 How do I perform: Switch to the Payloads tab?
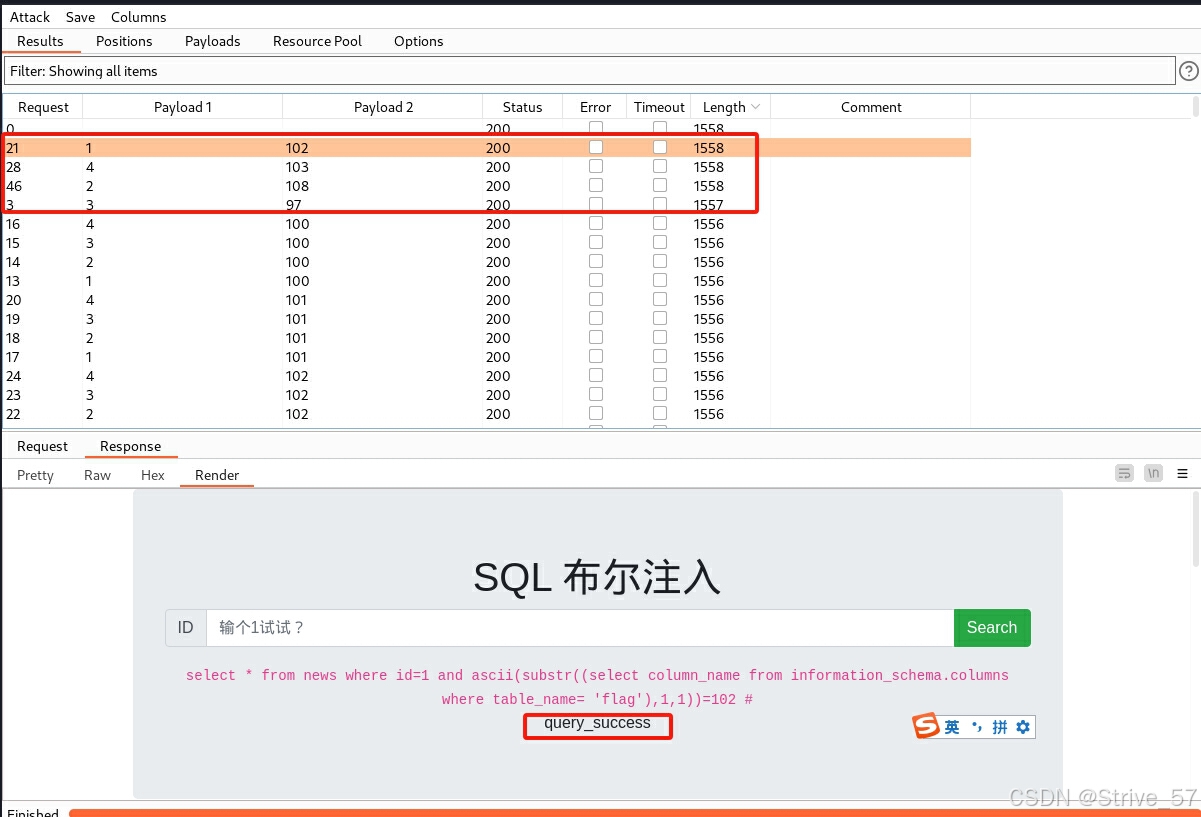[212, 41]
